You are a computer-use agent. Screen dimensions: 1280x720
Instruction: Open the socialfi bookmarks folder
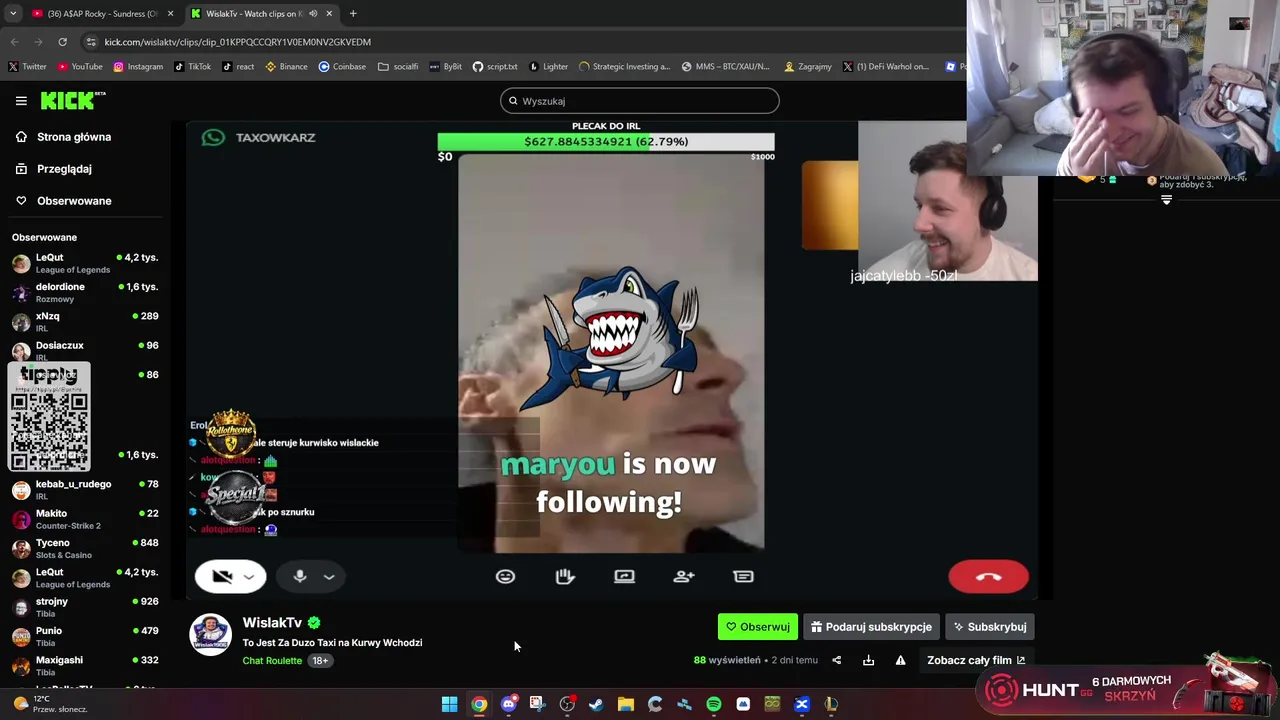pos(398,67)
